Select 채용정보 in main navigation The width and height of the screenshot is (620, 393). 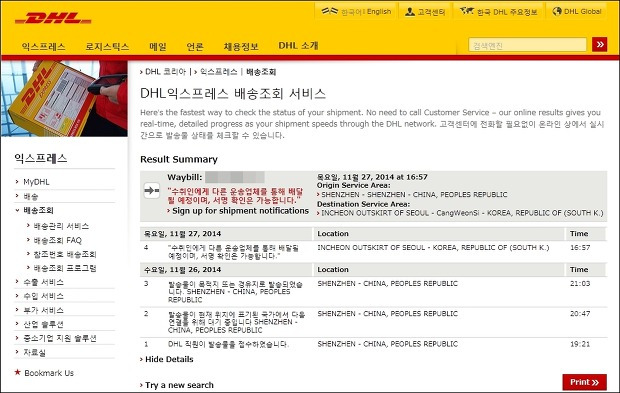pos(241,47)
